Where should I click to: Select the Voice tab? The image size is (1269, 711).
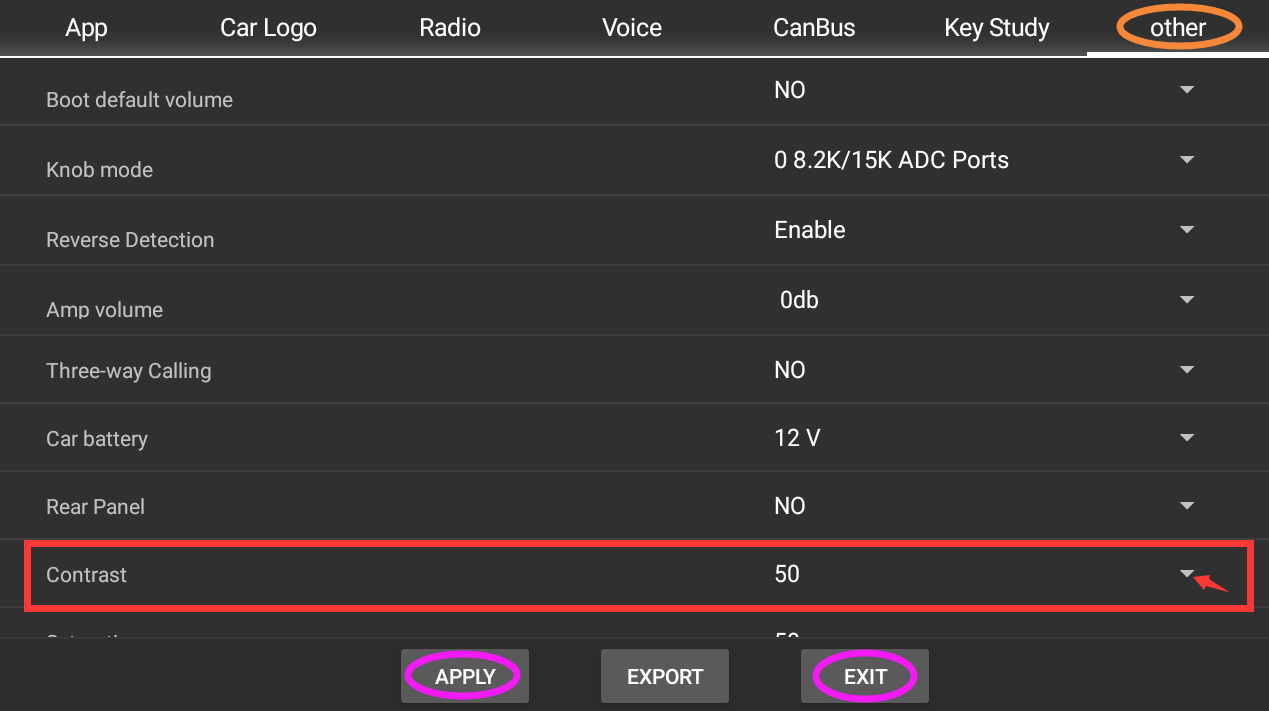coord(632,27)
